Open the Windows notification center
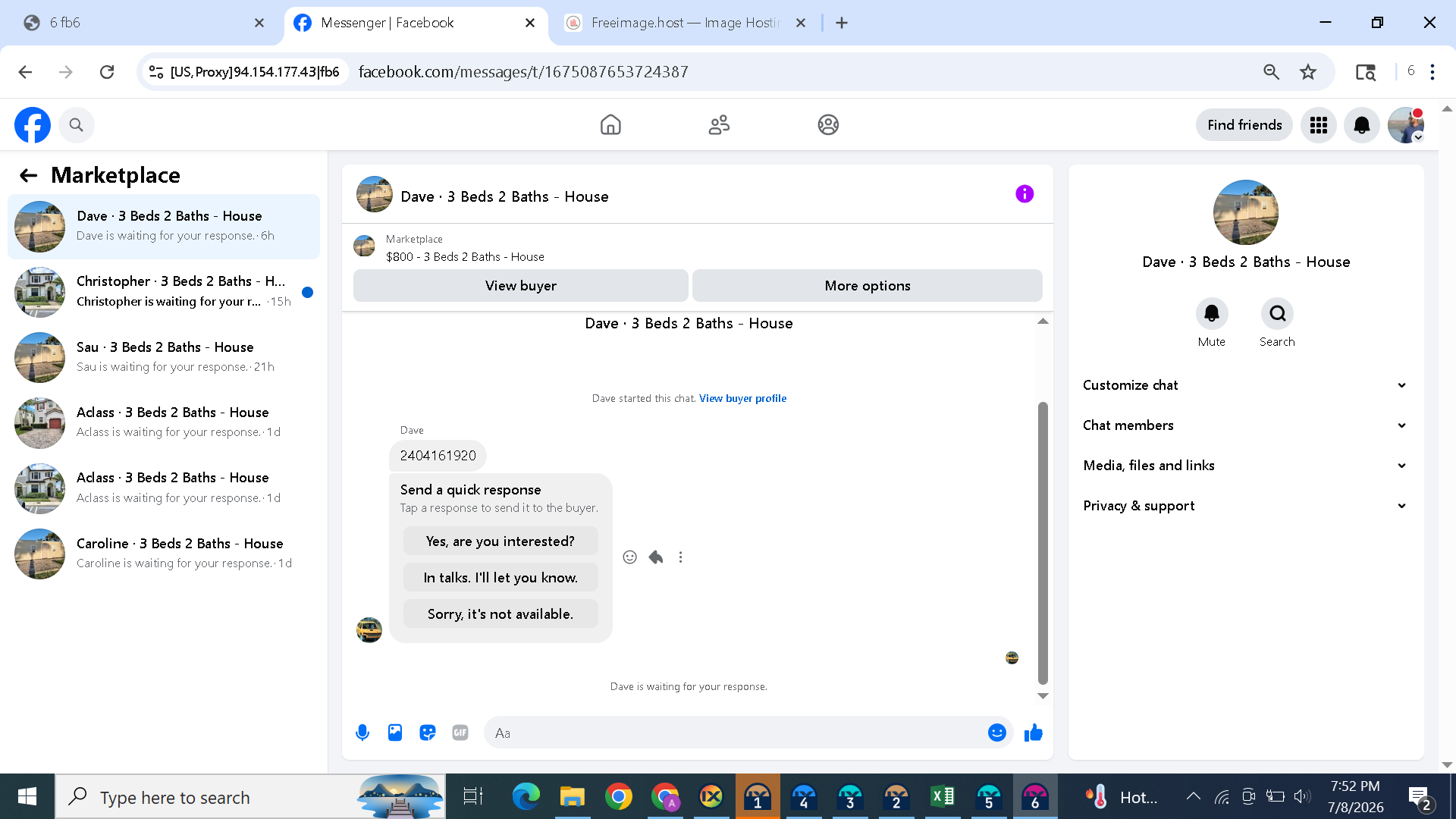 coord(1420,796)
